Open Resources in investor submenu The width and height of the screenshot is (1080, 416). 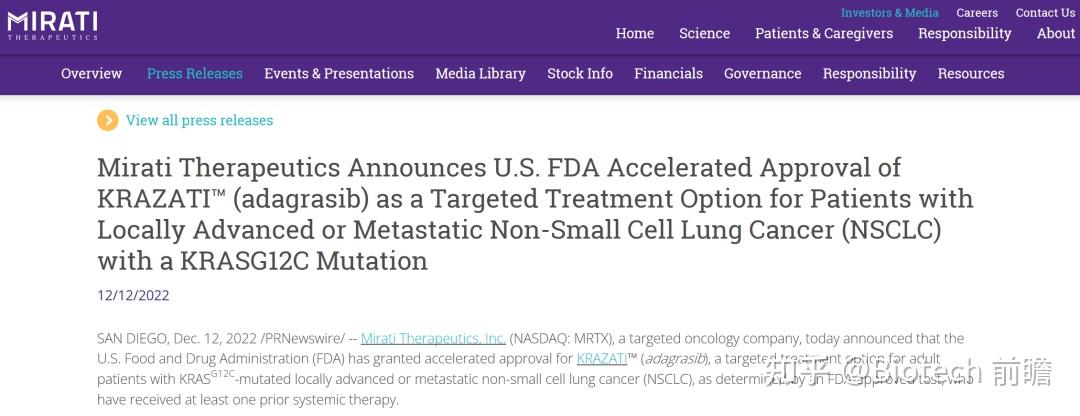[x=970, y=74]
